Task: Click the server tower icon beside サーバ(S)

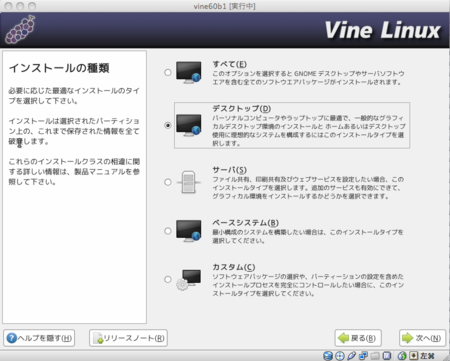Action: point(189,182)
